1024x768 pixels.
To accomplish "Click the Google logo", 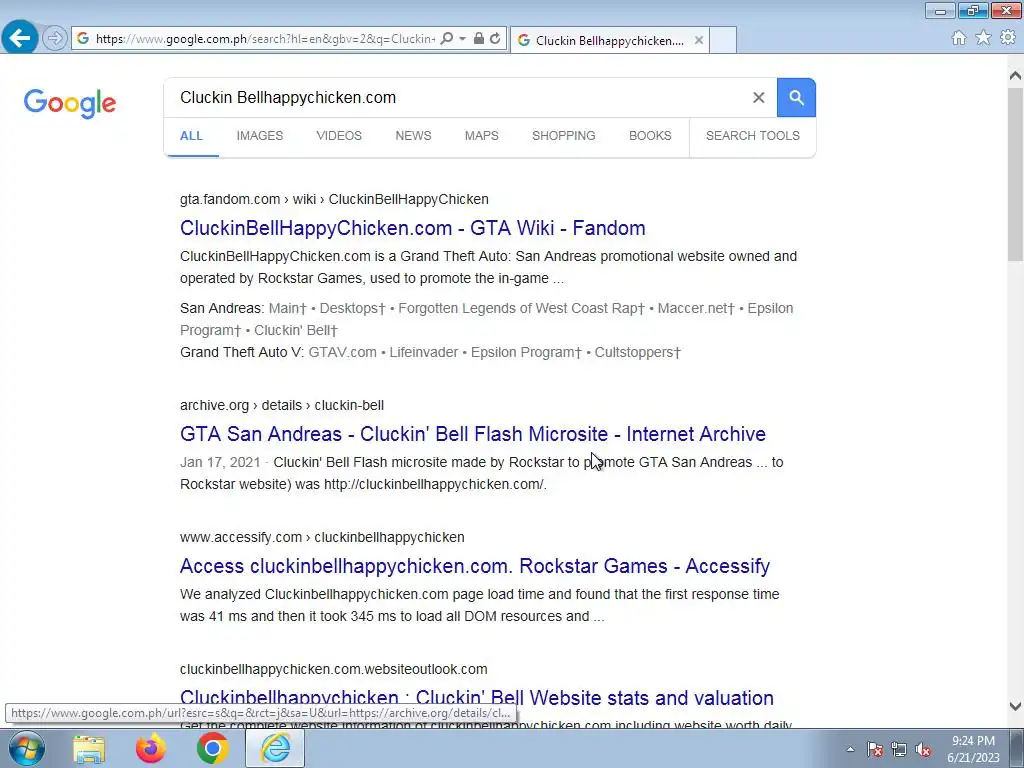I will pyautogui.click(x=70, y=103).
